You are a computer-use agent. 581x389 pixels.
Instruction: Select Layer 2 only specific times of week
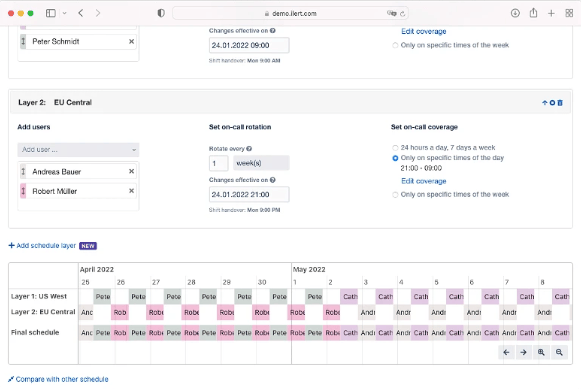point(395,195)
